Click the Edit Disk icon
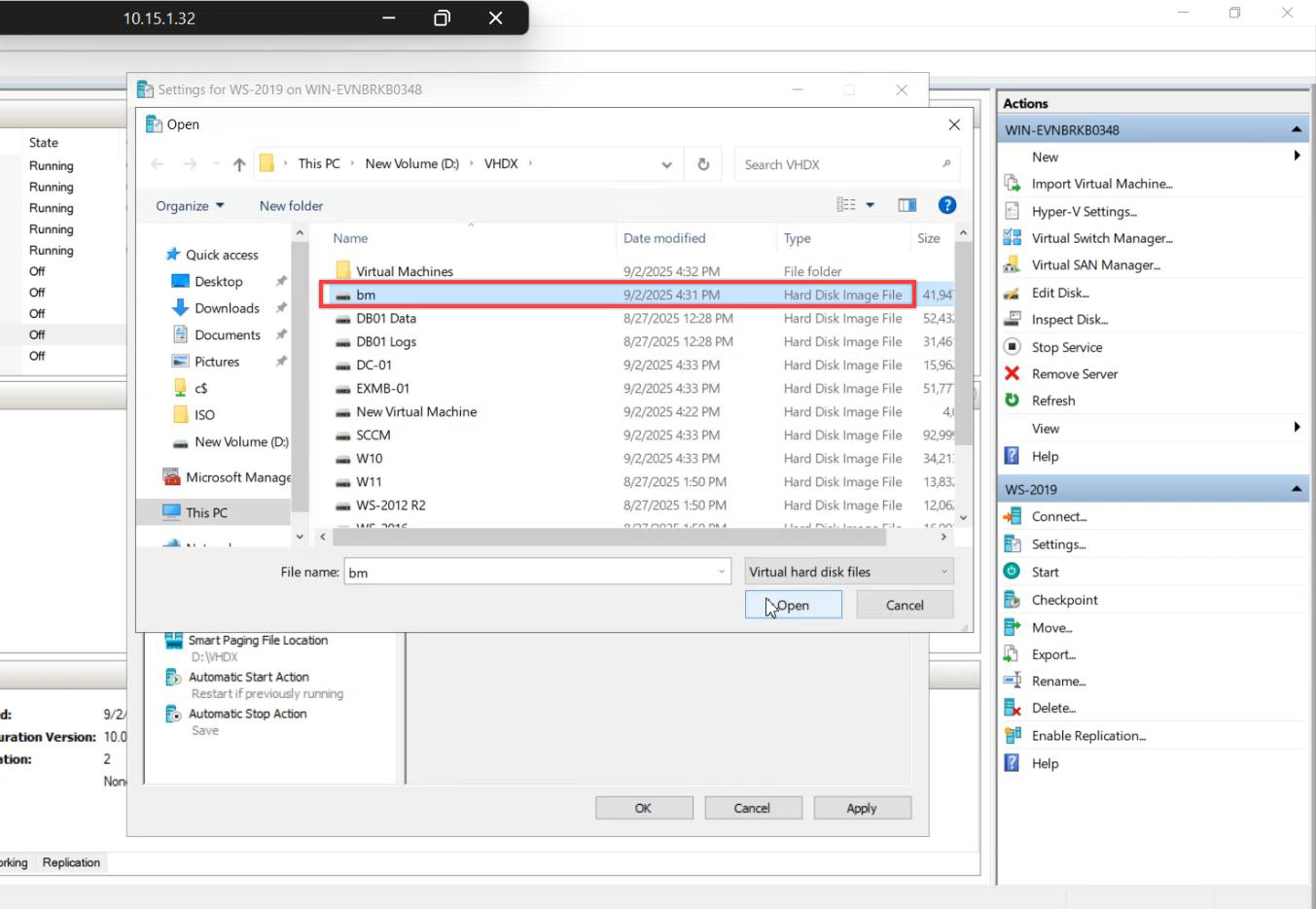This screenshot has width=1316, height=909. (x=1012, y=293)
